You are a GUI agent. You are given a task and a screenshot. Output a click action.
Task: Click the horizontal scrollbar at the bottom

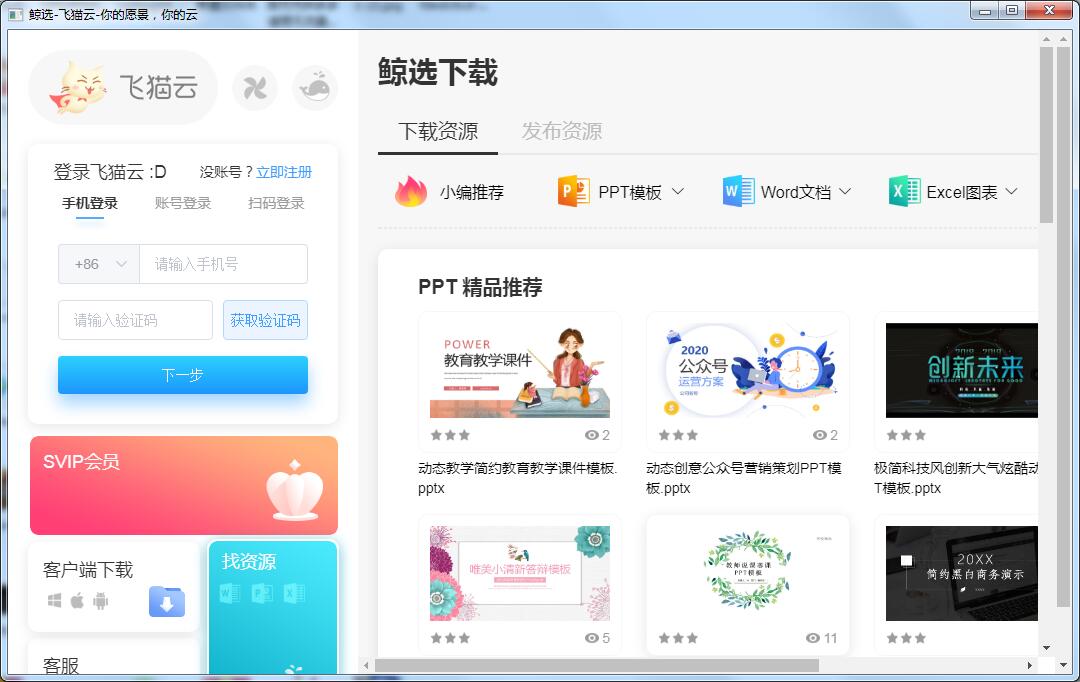tap(596, 665)
